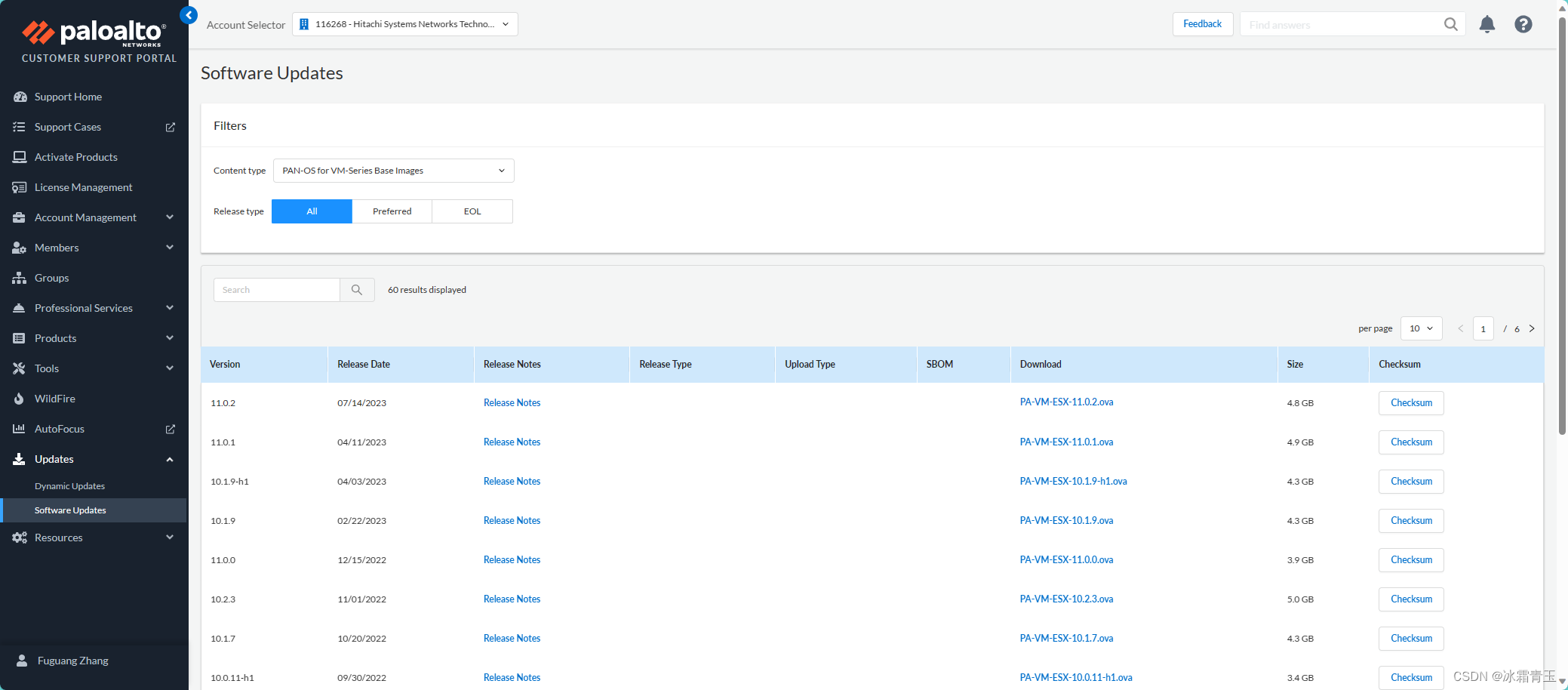Click the notifications bell icon
Screen dimensions: 1568x690
[x=1487, y=24]
